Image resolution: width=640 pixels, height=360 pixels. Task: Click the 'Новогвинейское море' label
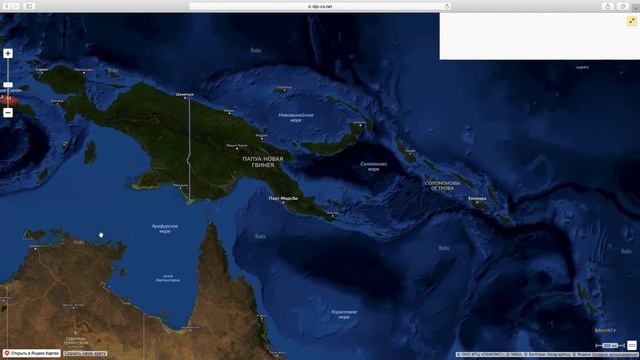[296, 118]
